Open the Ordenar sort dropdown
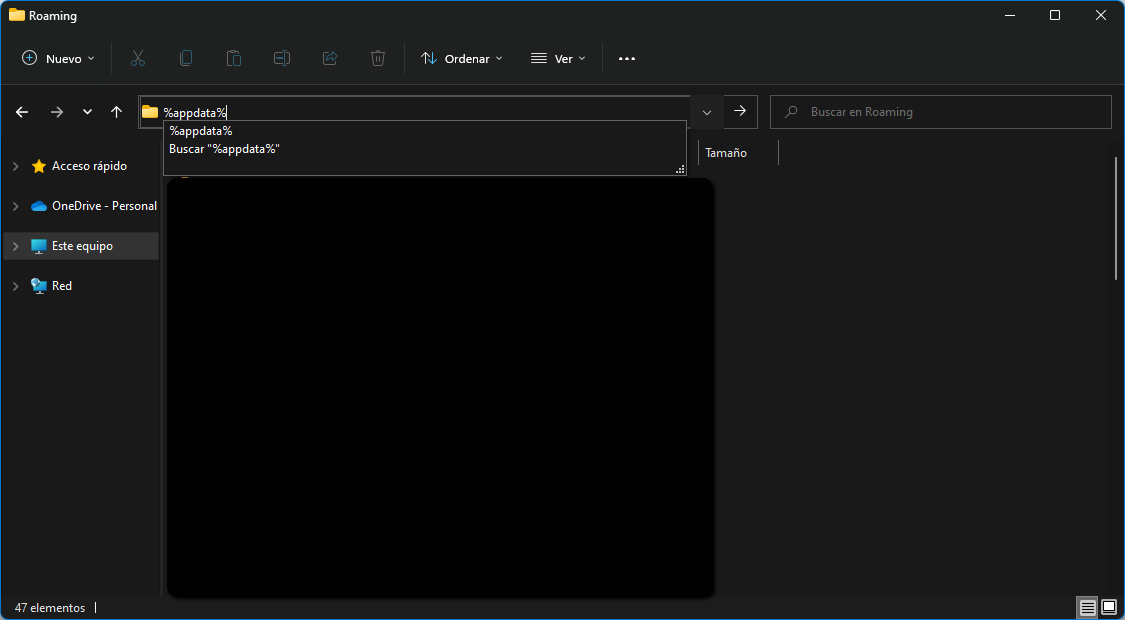 click(x=461, y=59)
